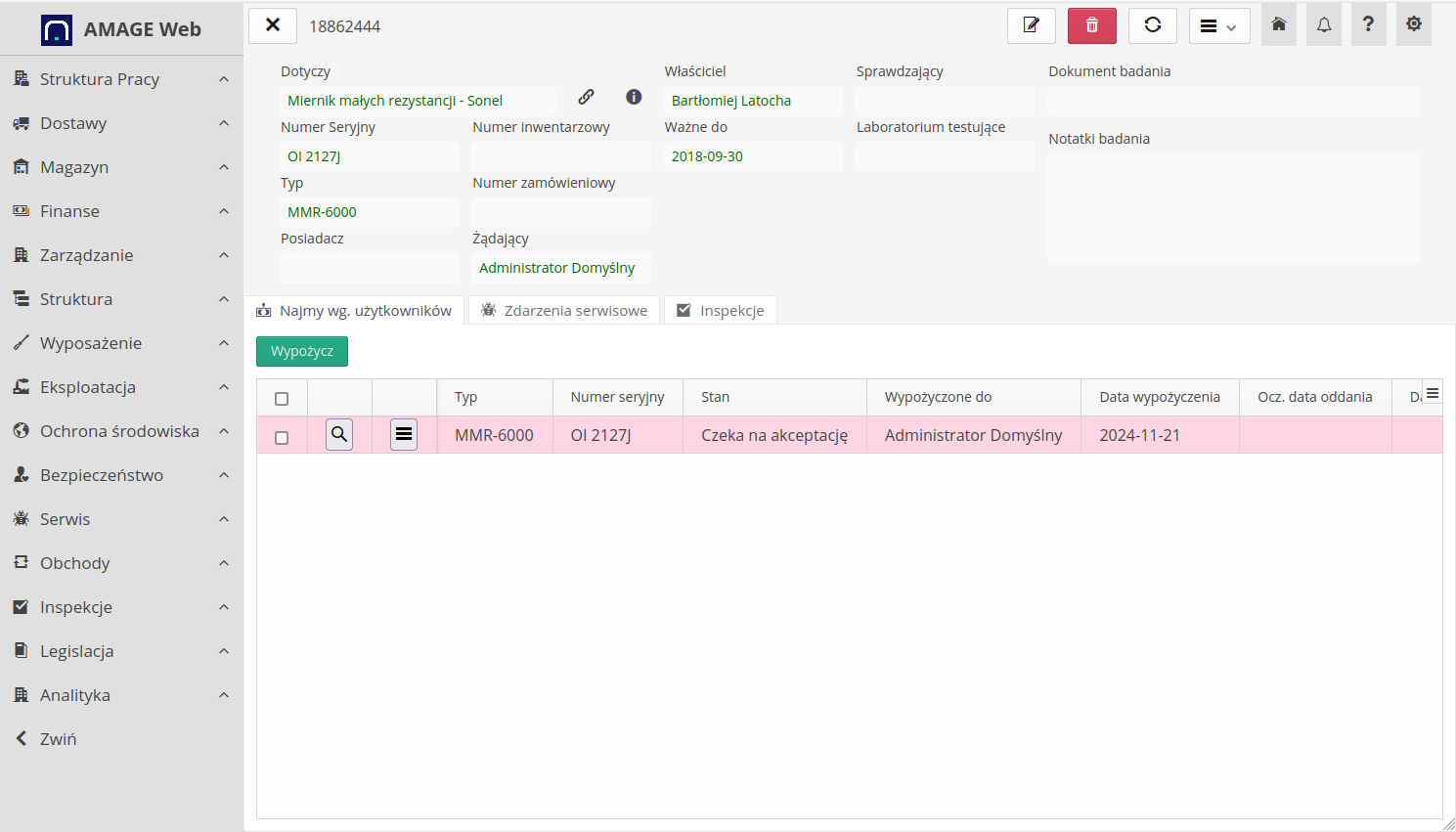Sort by Data wypożyczenia column header
1456x832 pixels.
pos(1160,397)
